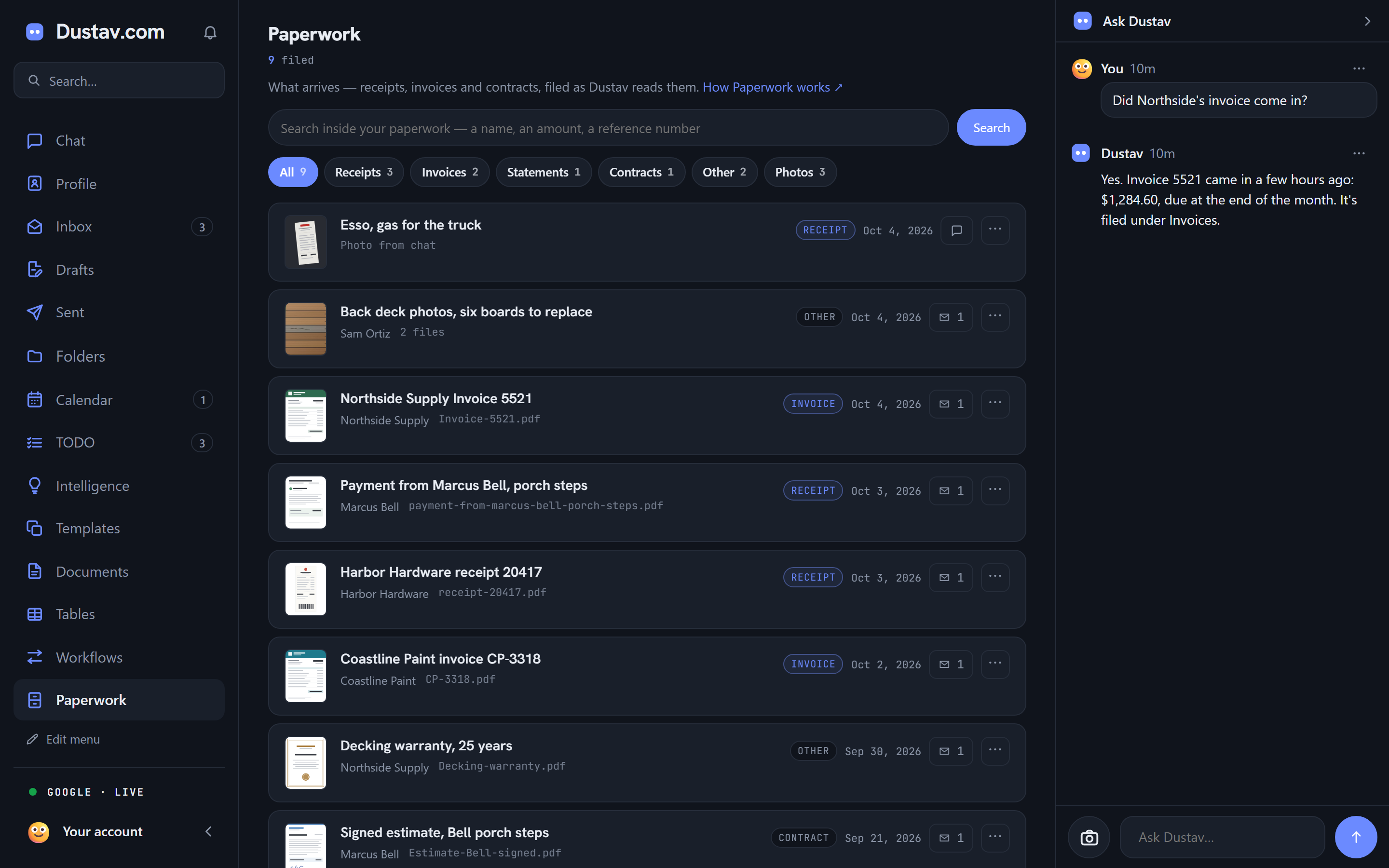
Task: Filter paperwork by Invoices
Action: 449,172
